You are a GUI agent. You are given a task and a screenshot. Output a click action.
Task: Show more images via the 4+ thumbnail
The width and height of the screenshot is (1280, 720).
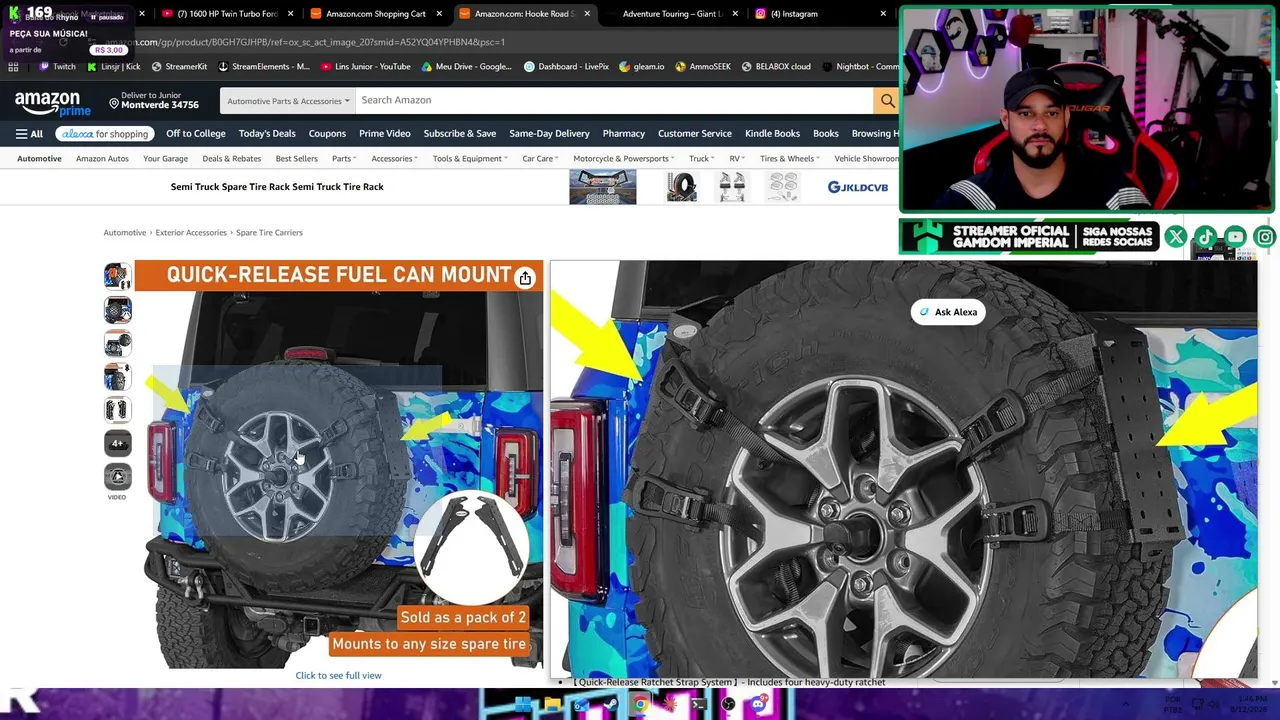tap(117, 443)
